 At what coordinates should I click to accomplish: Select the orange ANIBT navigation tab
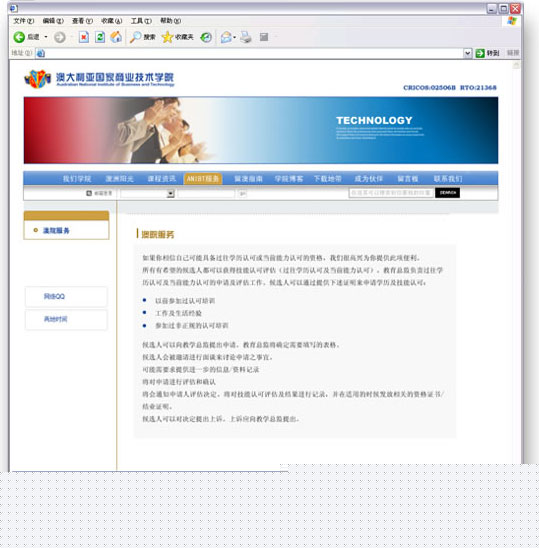tap(203, 179)
